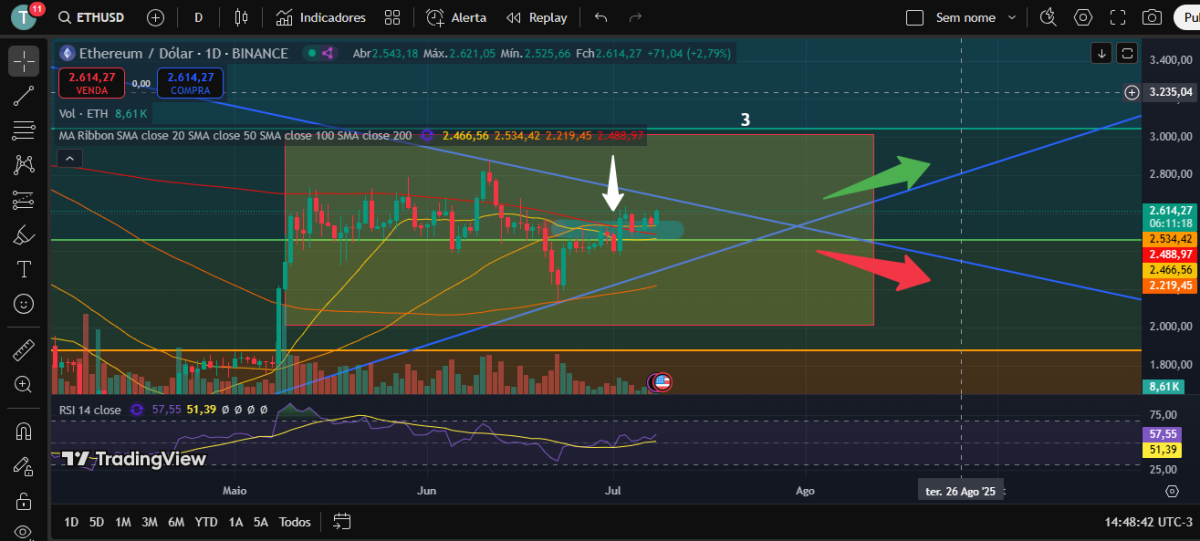
Task: Select the Todos date range
Action: click(x=294, y=522)
